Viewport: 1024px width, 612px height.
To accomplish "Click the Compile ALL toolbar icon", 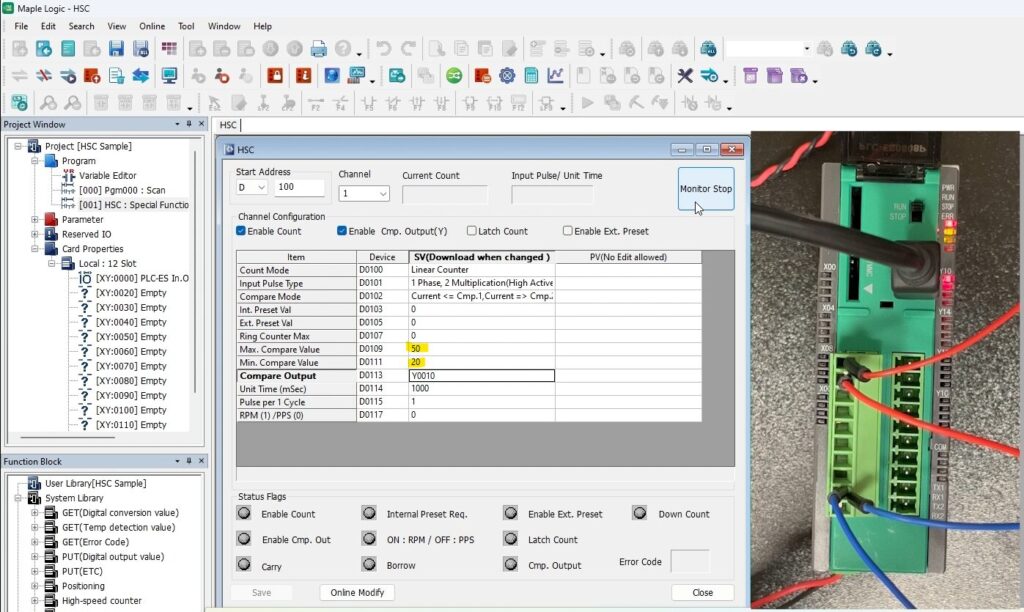I will [709, 49].
